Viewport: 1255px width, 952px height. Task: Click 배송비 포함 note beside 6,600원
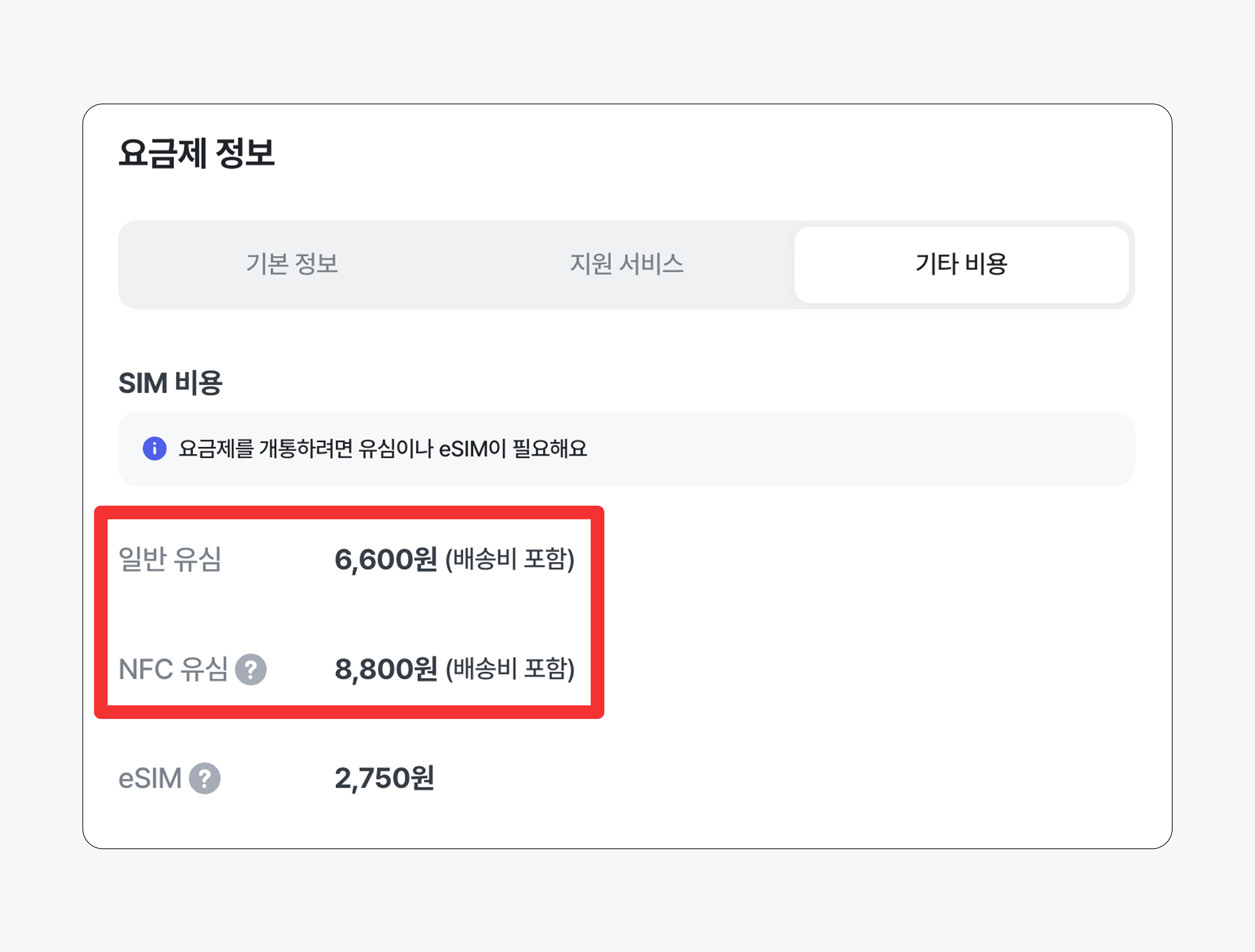(510, 559)
